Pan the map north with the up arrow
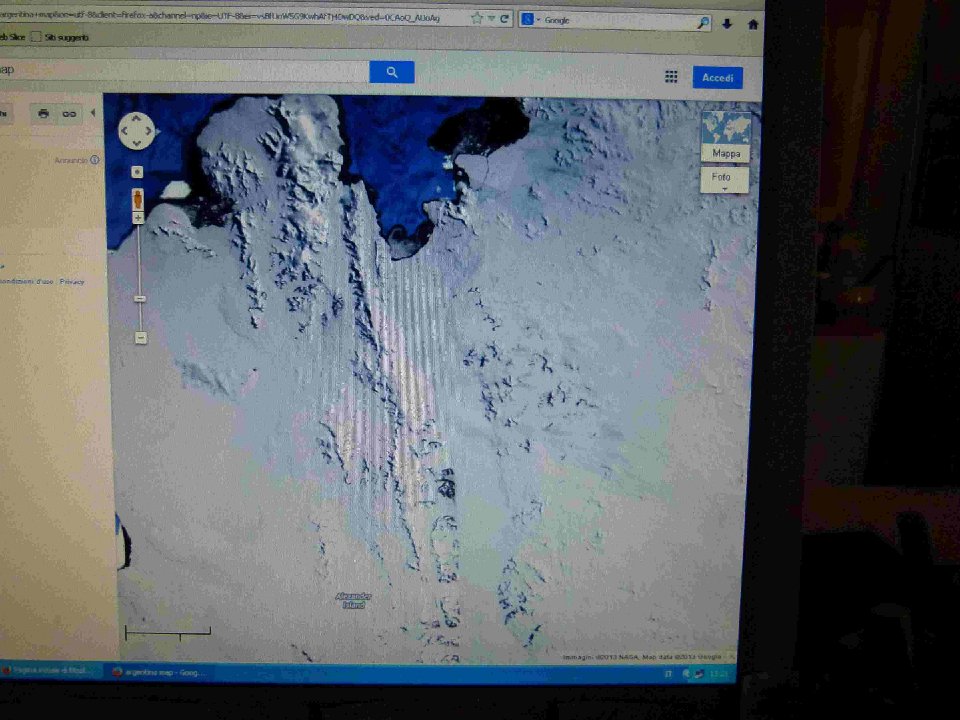 point(137,117)
